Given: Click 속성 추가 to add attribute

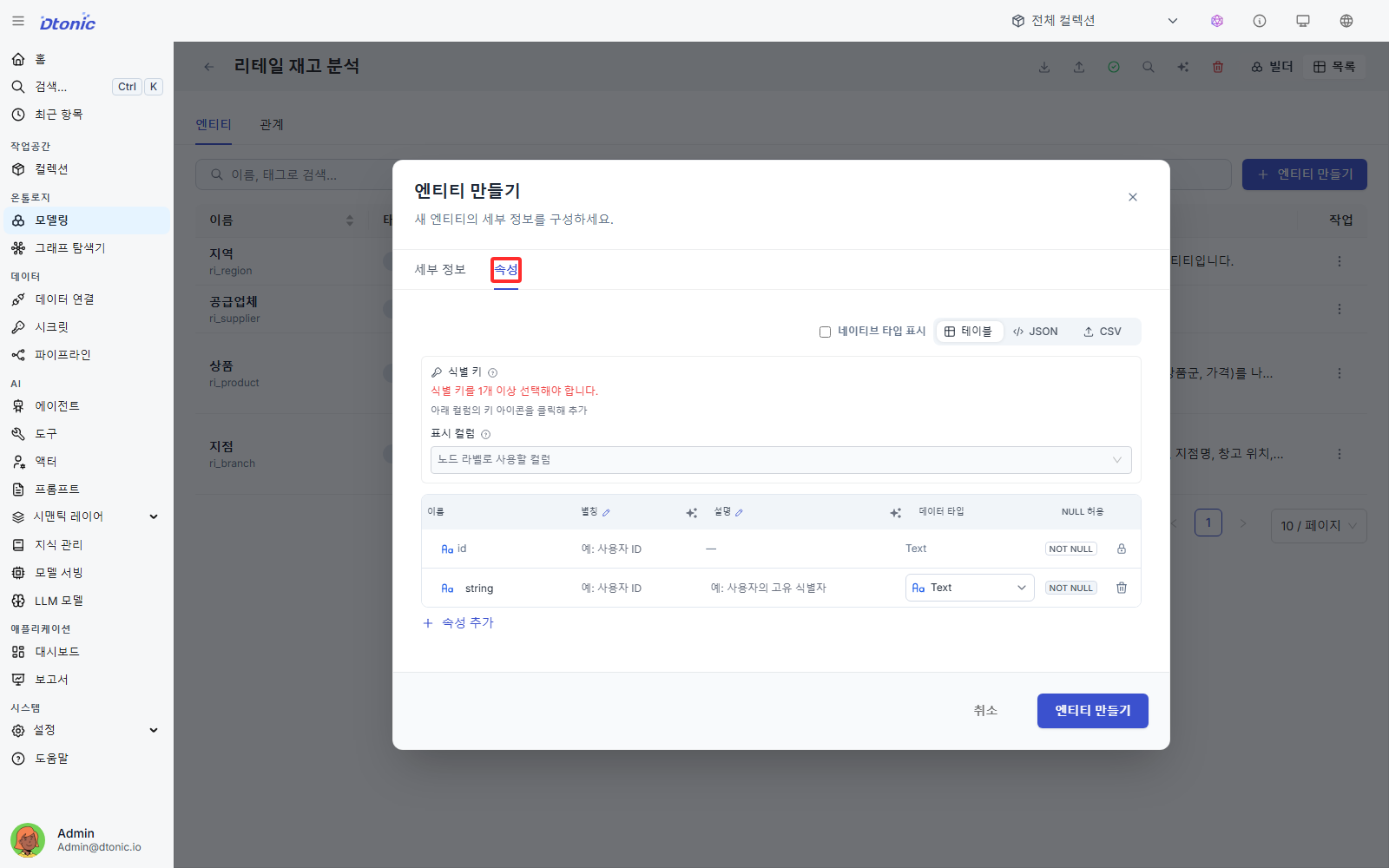Looking at the screenshot, I should (x=458, y=623).
